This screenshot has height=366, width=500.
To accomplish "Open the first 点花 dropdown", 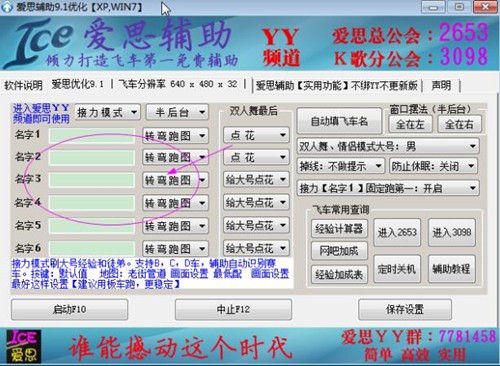I will (256, 135).
